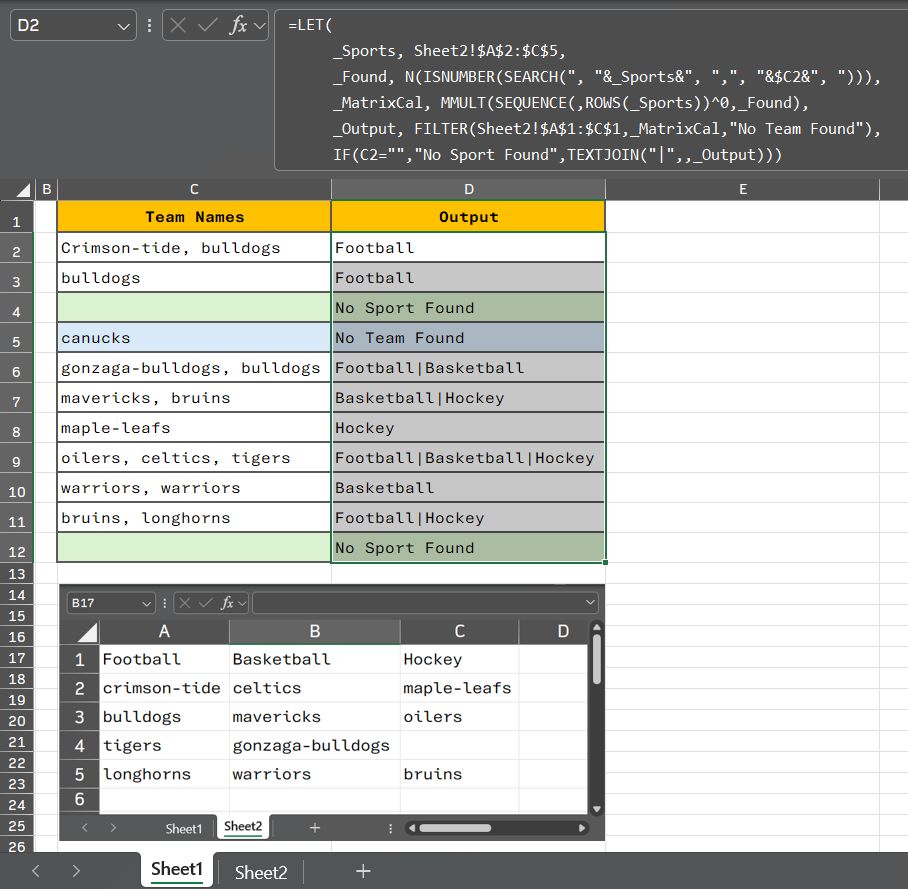Viewport: 908px width, 889px height.
Task: Open the Name Box dropdown showing D2
Action: pos(123,26)
